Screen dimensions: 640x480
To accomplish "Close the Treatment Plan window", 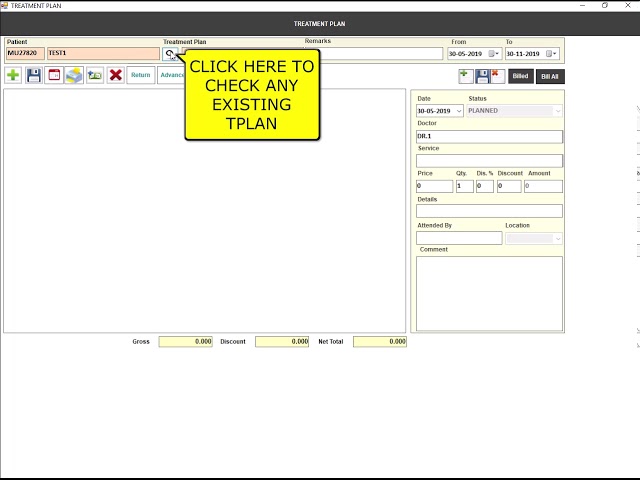I will pos(628,5).
